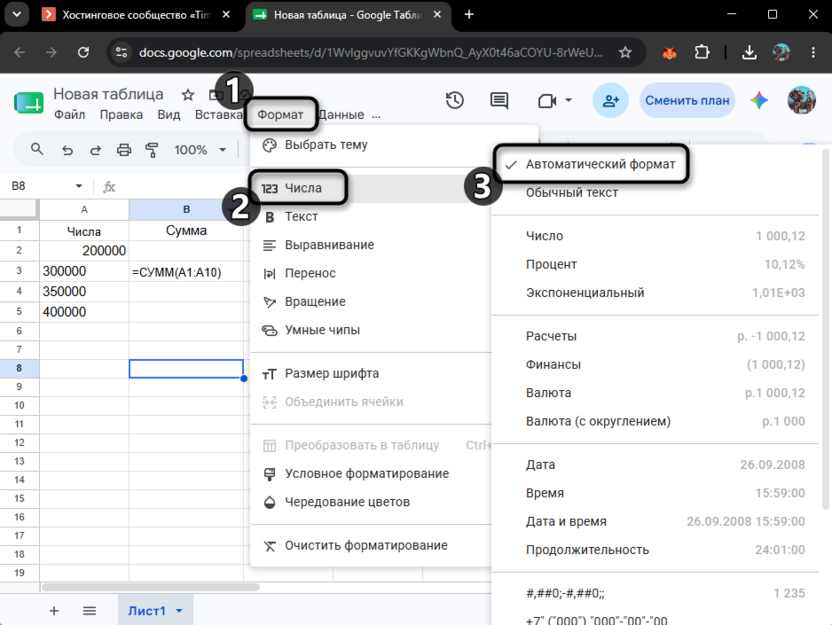Expand the Лист1 sheet tab arrow
The width and height of the screenshot is (832, 625).
(x=179, y=611)
